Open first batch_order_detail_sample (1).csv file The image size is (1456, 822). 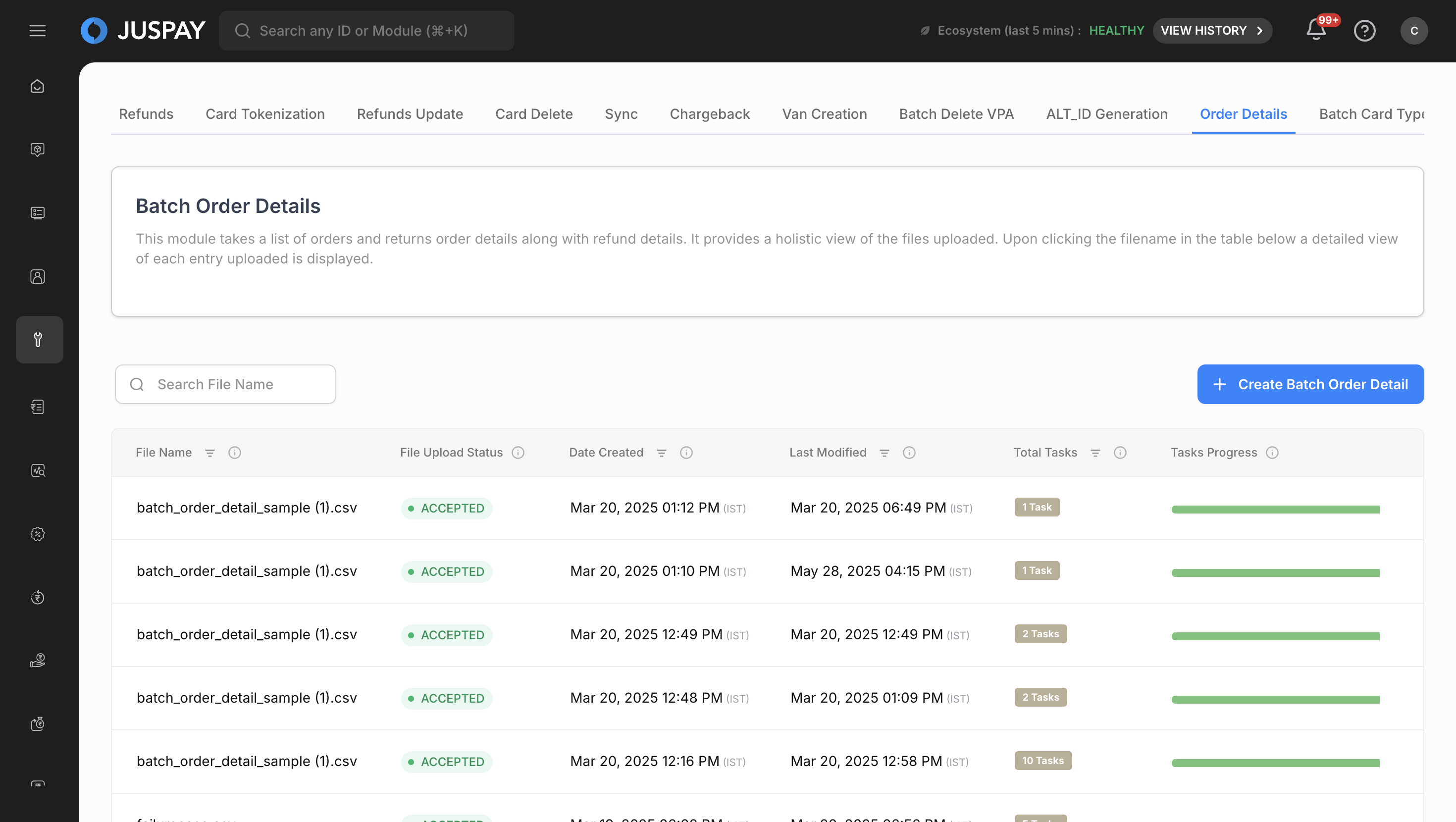coord(247,507)
